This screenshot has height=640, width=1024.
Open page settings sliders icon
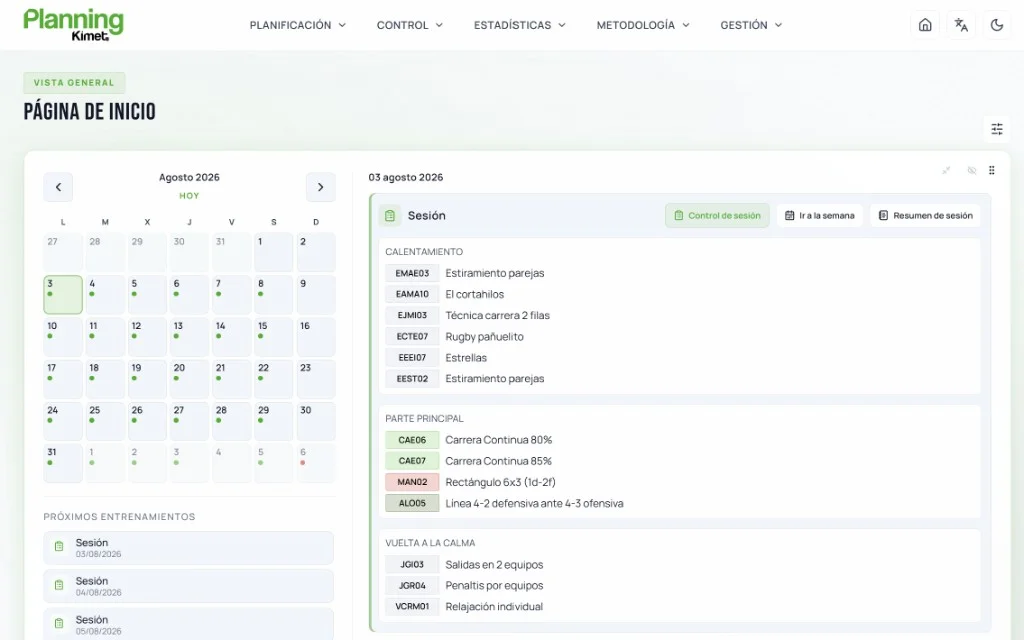tap(997, 129)
